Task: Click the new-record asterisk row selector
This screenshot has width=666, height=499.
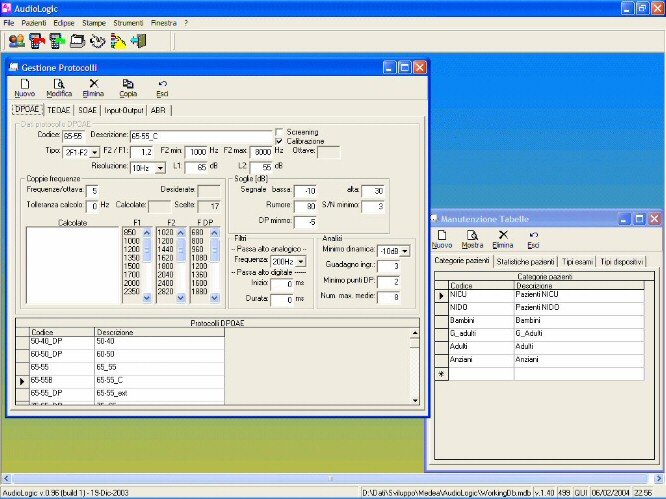Action: click(442, 374)
